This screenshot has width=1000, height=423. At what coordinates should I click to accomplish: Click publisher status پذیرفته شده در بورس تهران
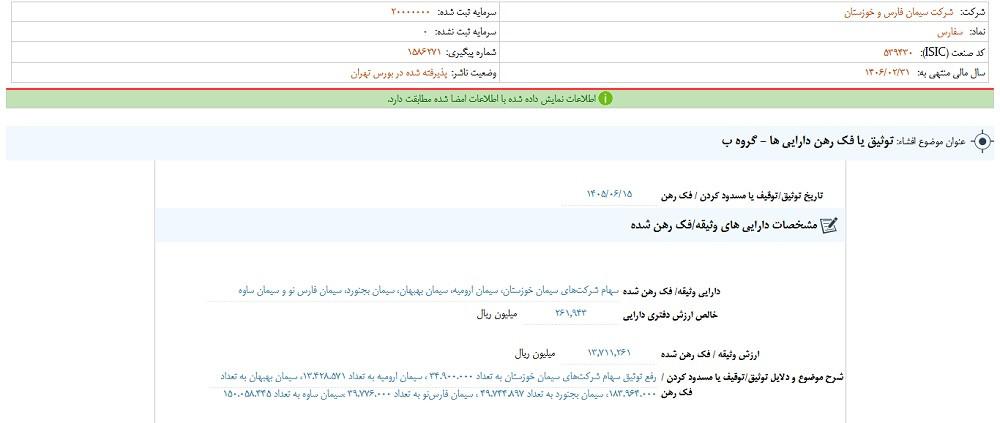coord(400,73)
